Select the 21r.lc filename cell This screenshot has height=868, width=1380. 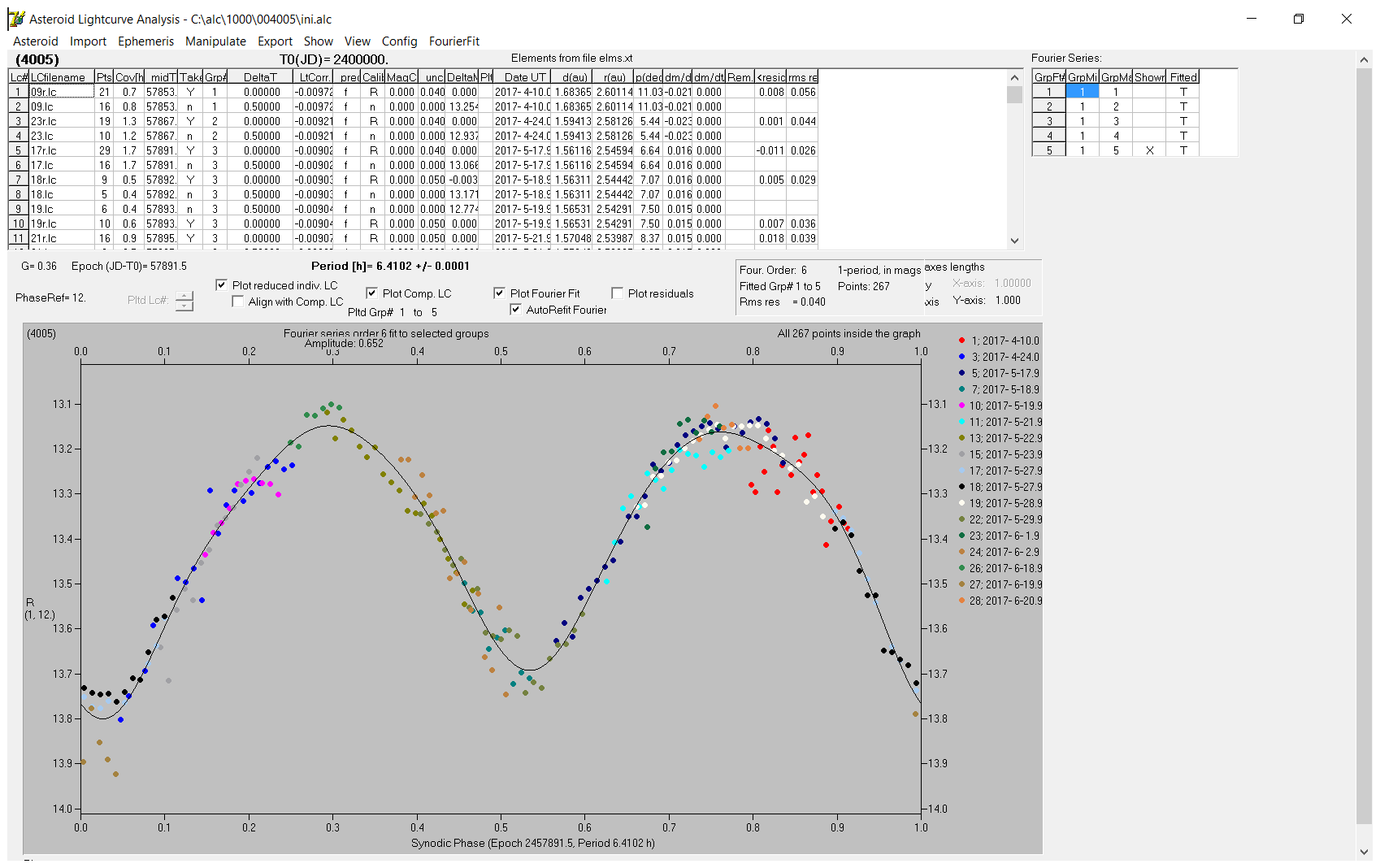click(x=62, y=238)
